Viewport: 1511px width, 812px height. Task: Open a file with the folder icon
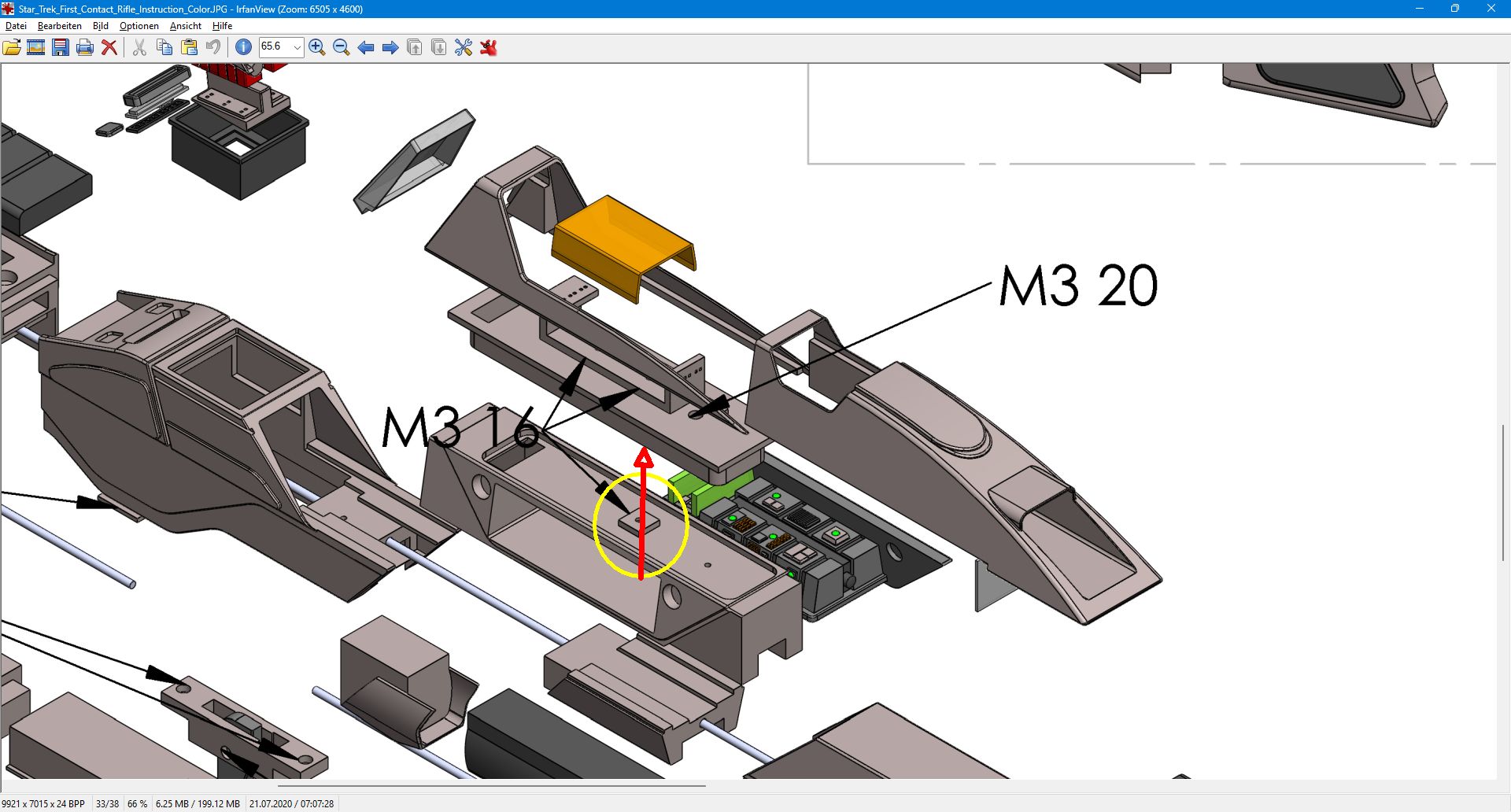[x=12, y=47]
